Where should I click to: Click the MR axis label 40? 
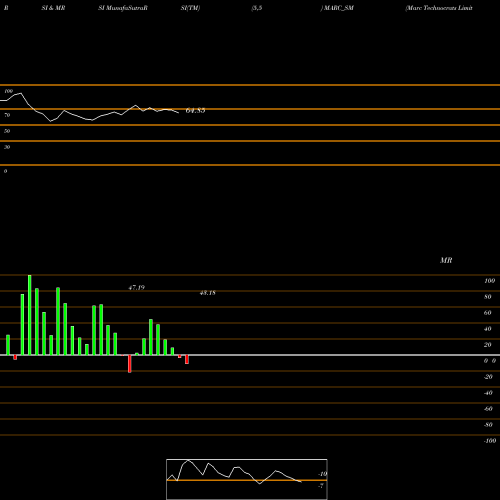pyautogui.click(x=488, y=329)
